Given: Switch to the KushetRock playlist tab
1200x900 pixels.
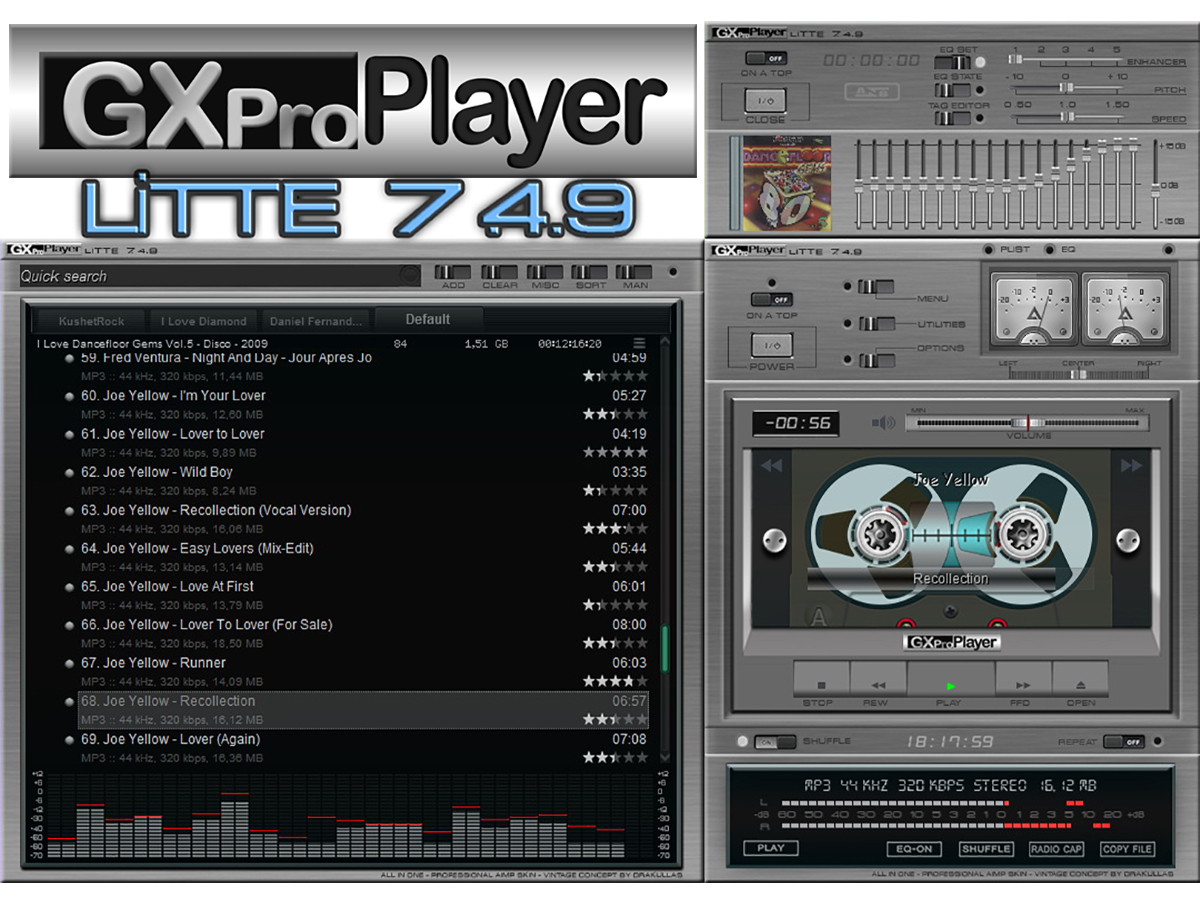Looking at the screenshot, I should [91, 321].
